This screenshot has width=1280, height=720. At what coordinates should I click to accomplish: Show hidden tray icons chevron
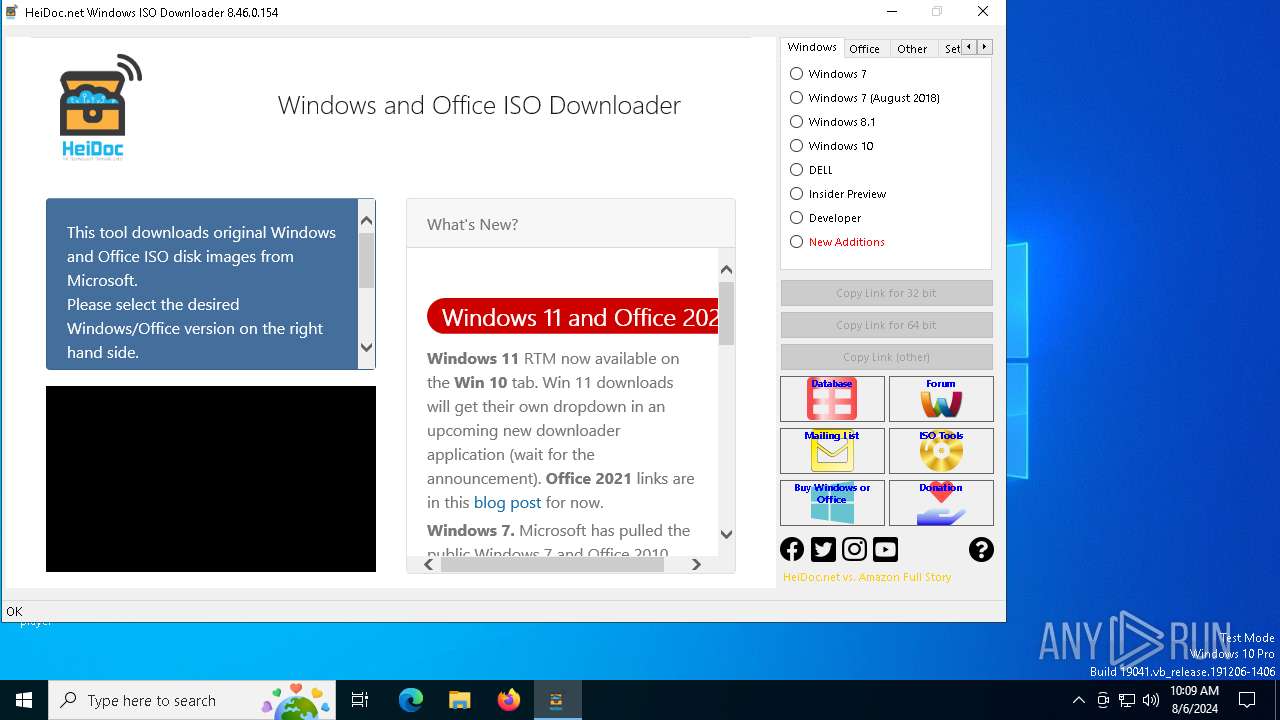1078,700
